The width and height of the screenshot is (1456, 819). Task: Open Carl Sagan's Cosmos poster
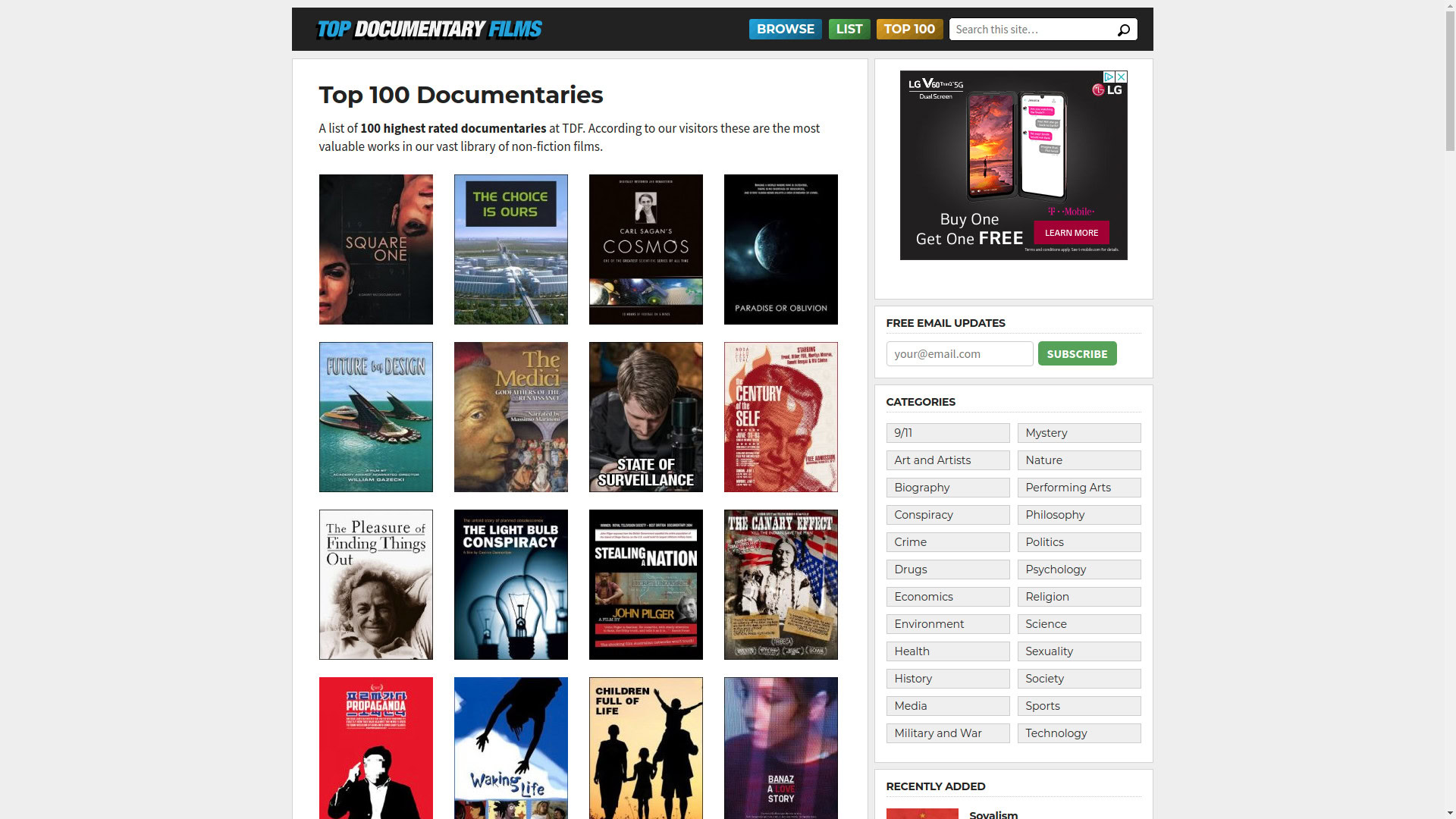point(645,249)
